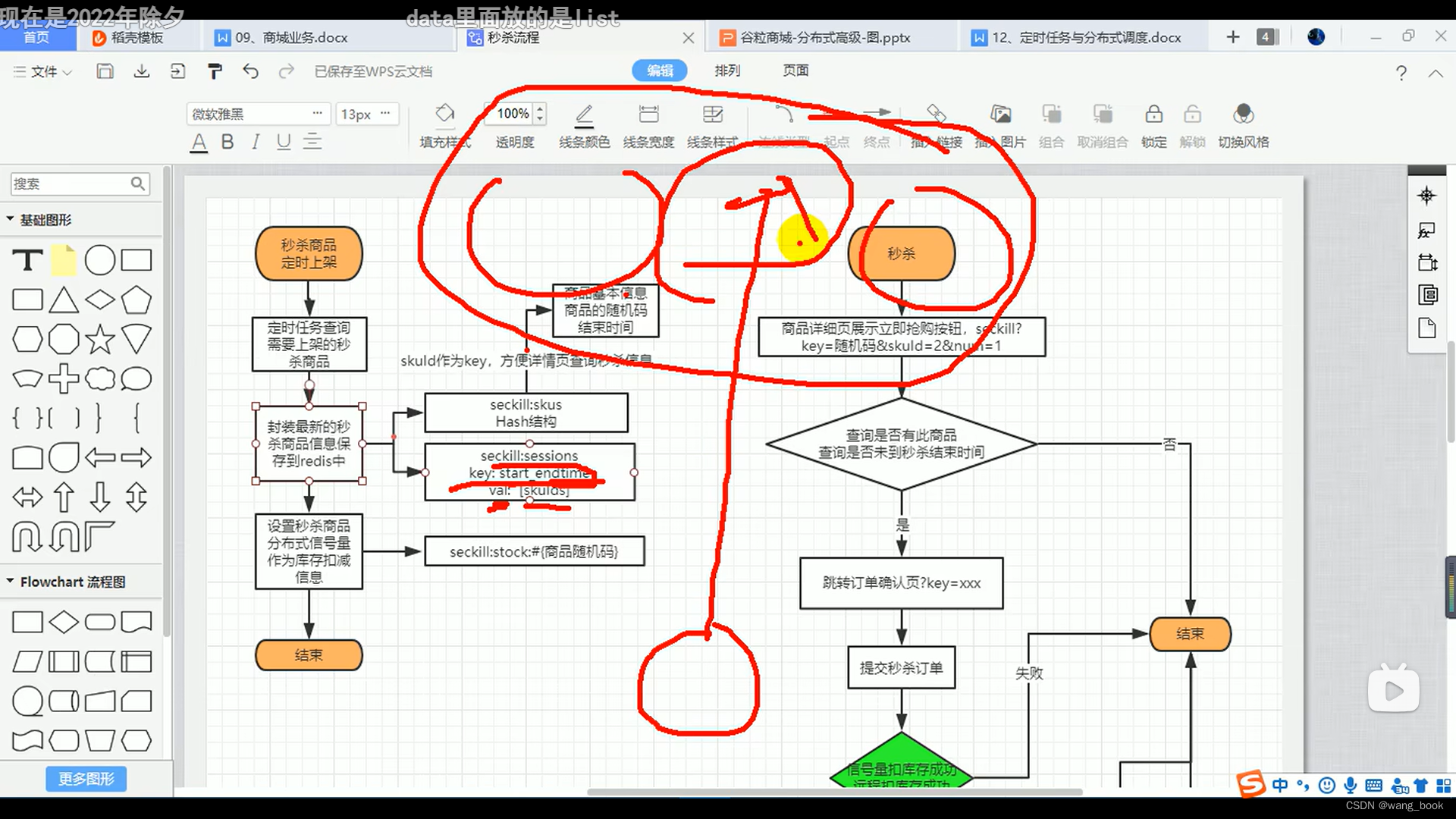
Task: Click the undo arrow icon
Action: point(250,71)
